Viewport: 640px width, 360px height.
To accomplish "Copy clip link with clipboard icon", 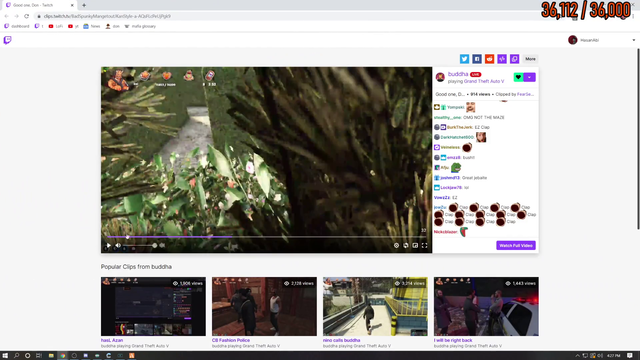I will pyautogui.click(x=514, y=59).
